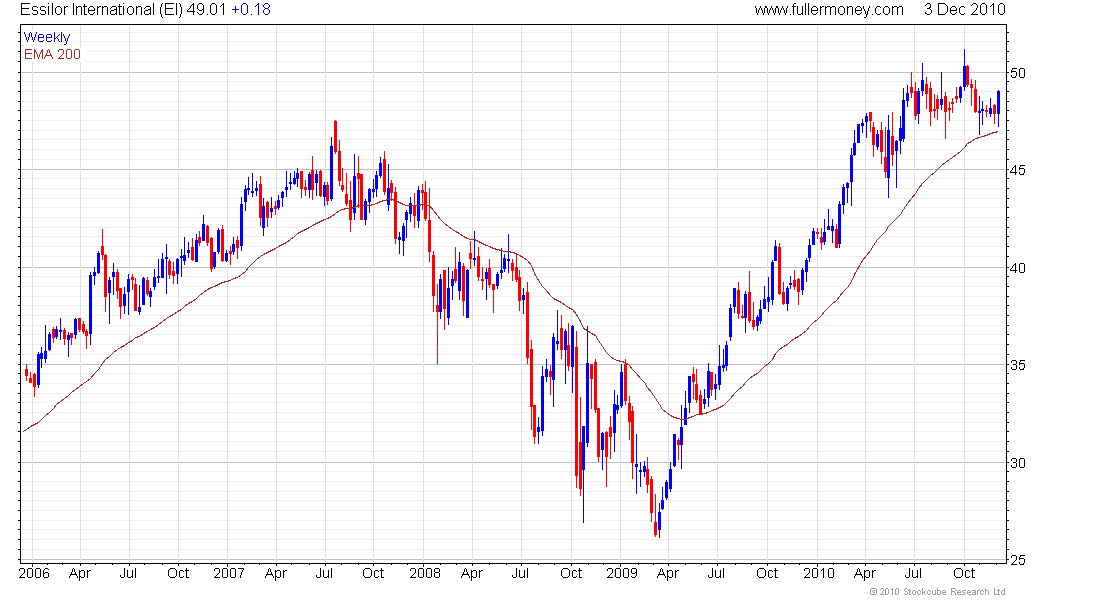The image size is (1100, 600).
Task: Click the 2008 year label on time axis
Action: [425, 573]
